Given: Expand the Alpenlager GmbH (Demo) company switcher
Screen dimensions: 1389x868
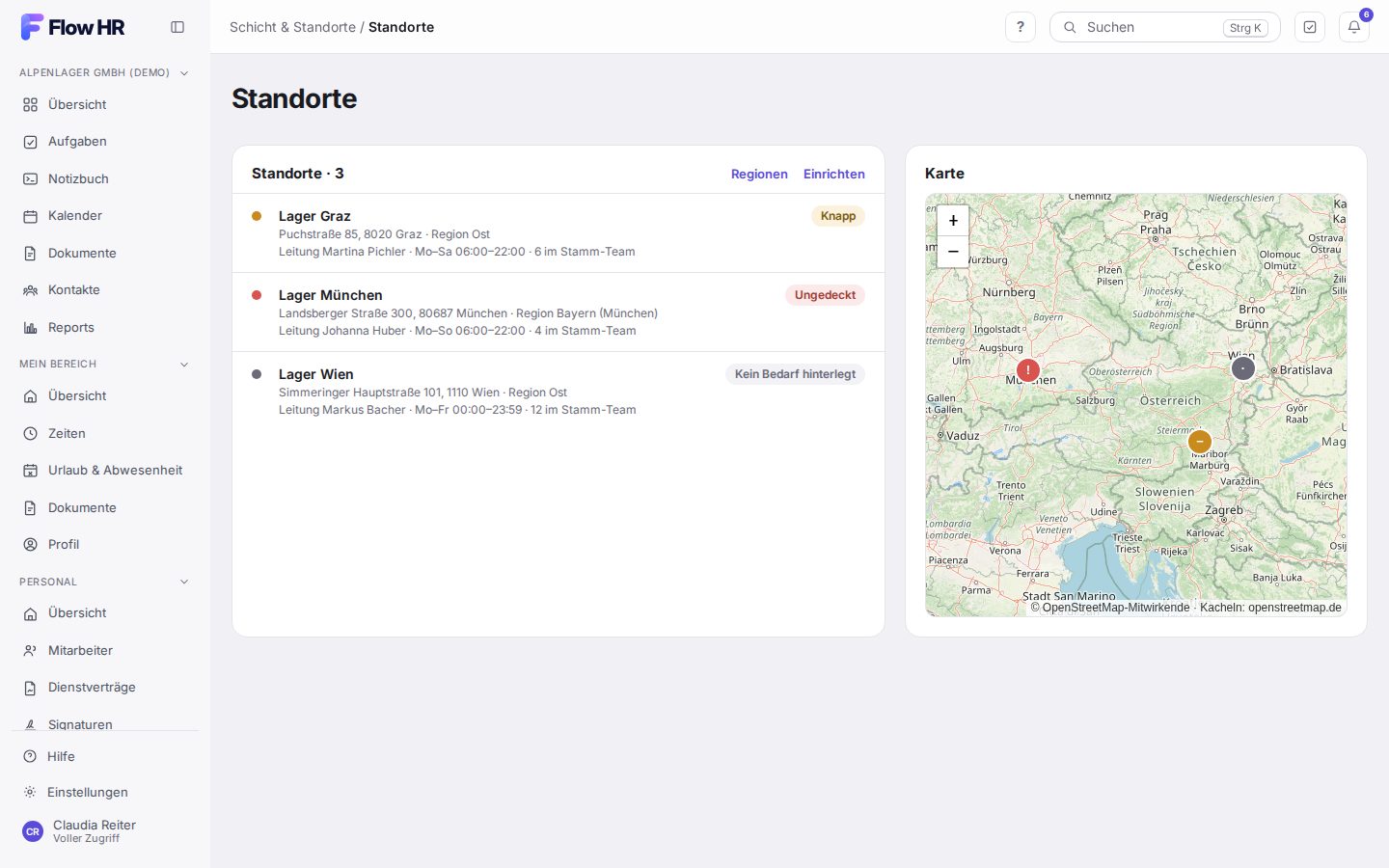Looking at the screenshot, I should 104,72.
